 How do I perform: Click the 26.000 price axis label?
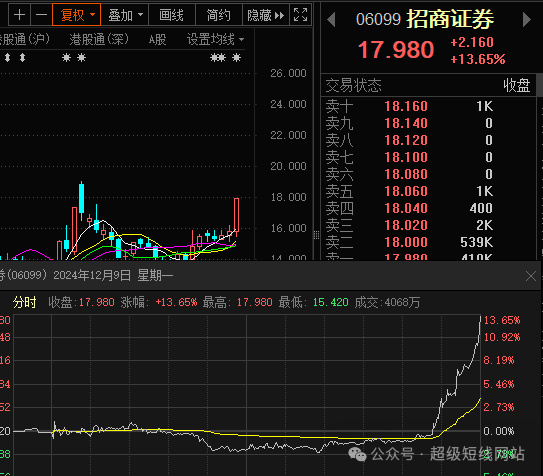click(288, 73)
